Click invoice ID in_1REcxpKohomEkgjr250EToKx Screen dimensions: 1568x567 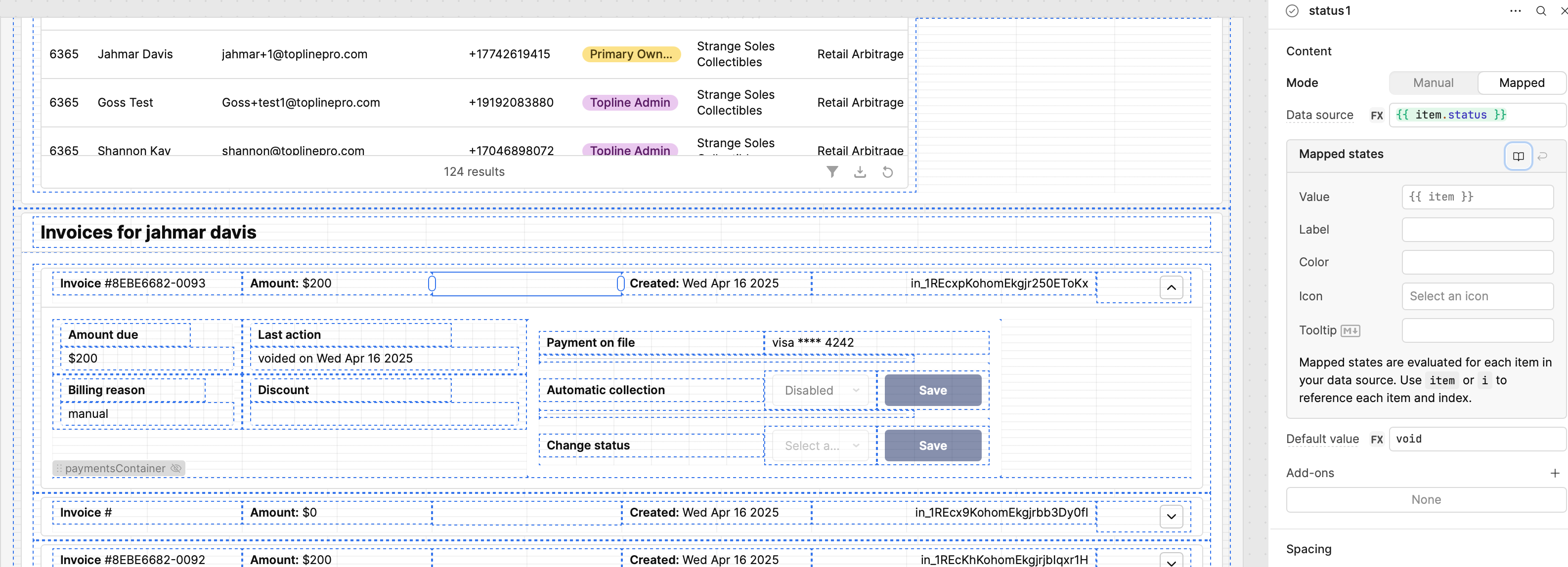click(999, 283)
